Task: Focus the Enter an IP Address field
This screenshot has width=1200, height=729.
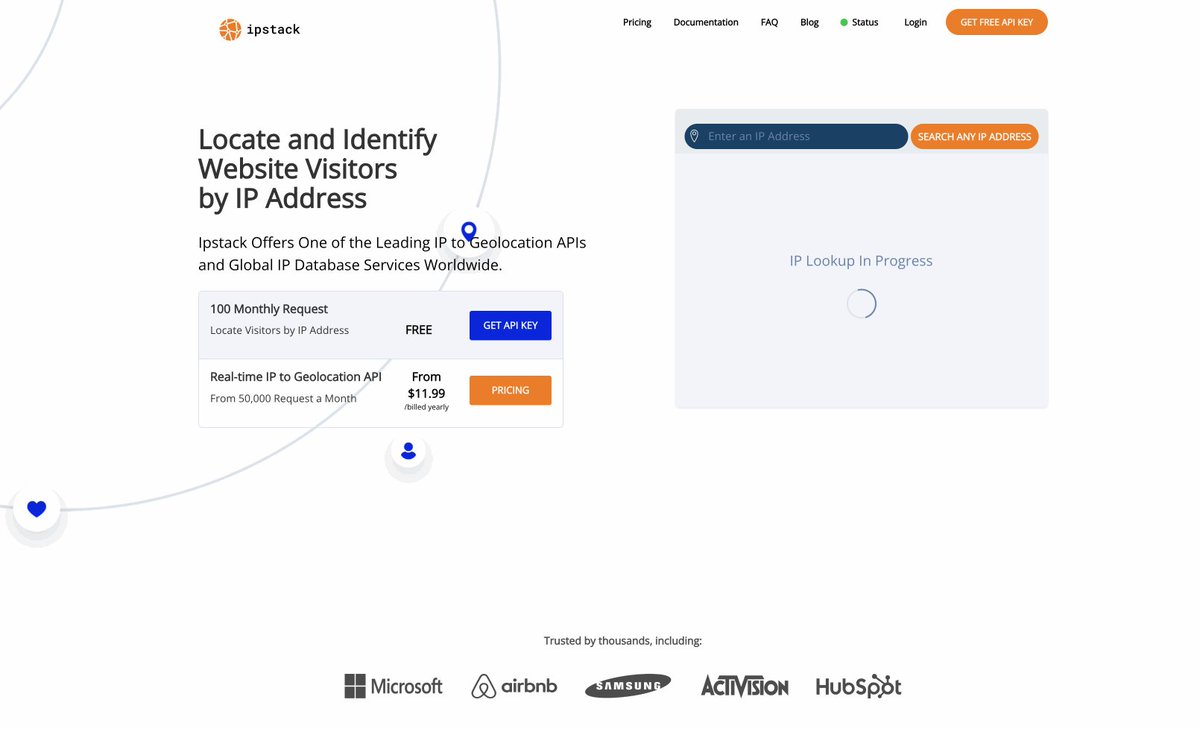Action: click(796, 136)
